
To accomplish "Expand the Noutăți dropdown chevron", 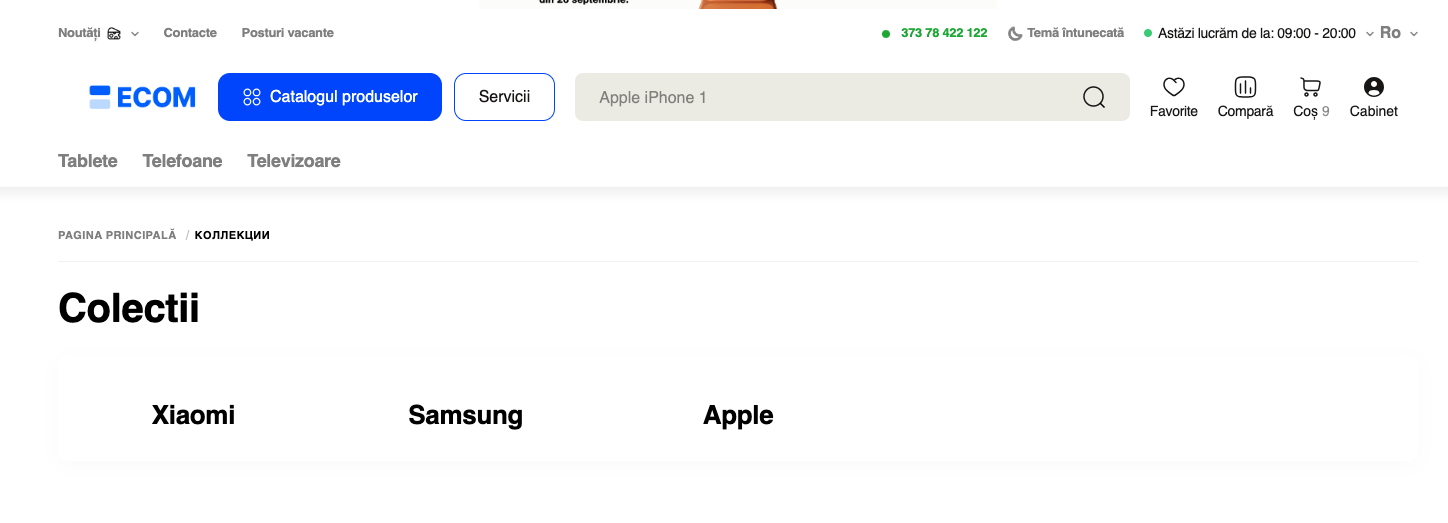I will tap(135, 34).
